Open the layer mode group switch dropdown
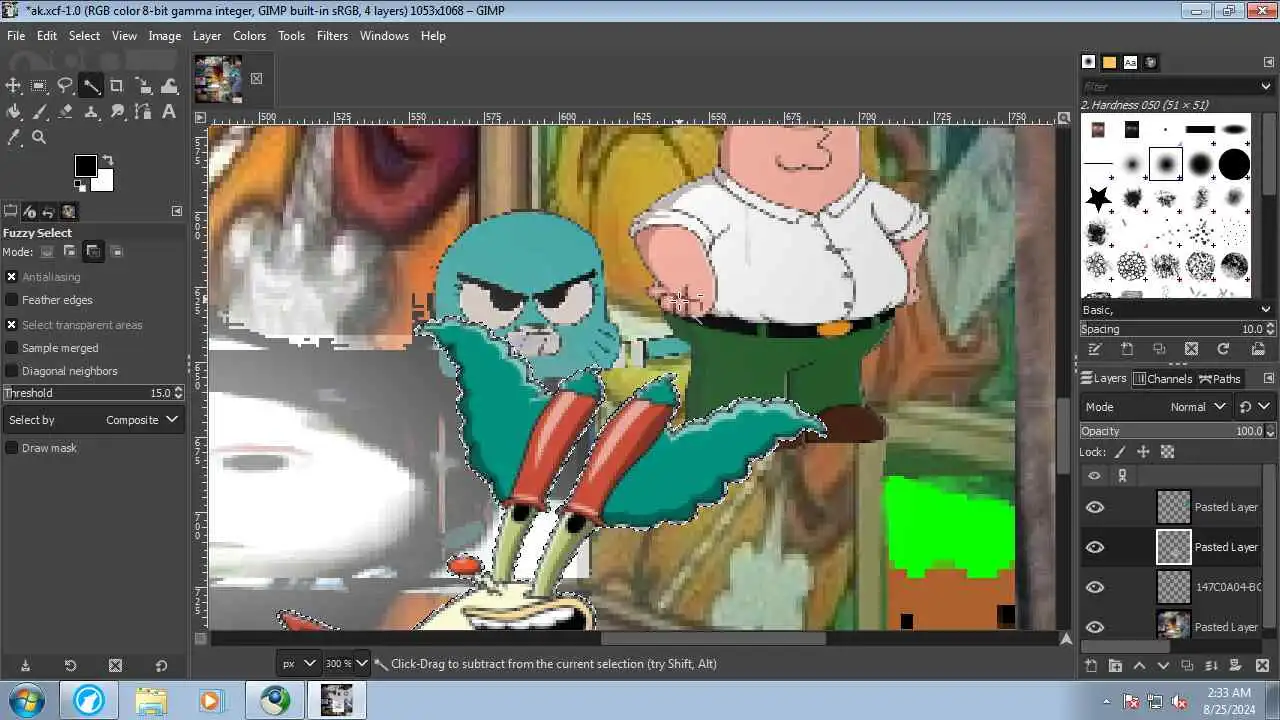The height and width of the screenshot is (720, 1280). tap(1254, 407)
